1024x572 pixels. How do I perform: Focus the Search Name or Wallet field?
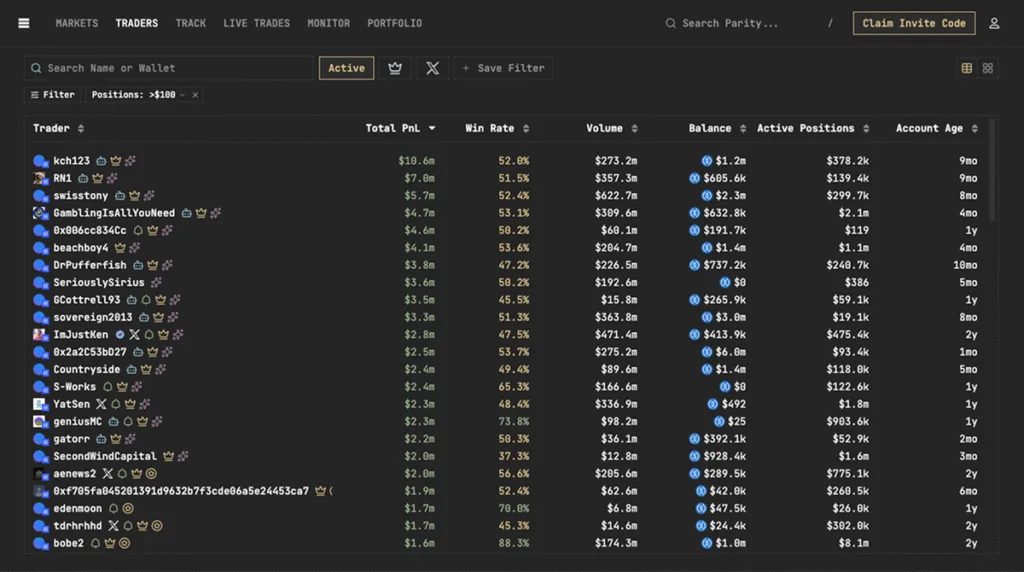170,68
